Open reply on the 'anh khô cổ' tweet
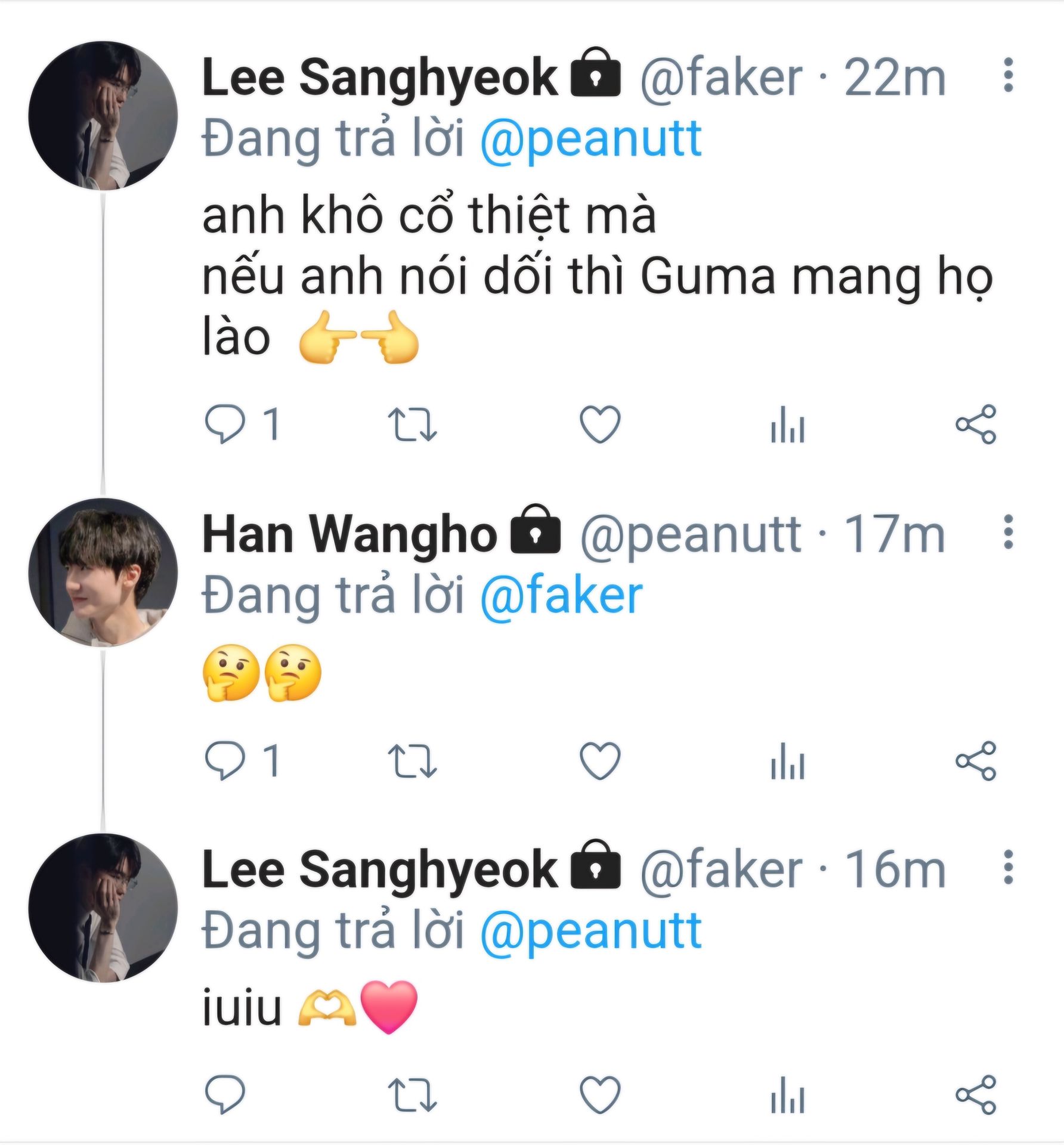1064x1145 pixels. coord(225,425)
